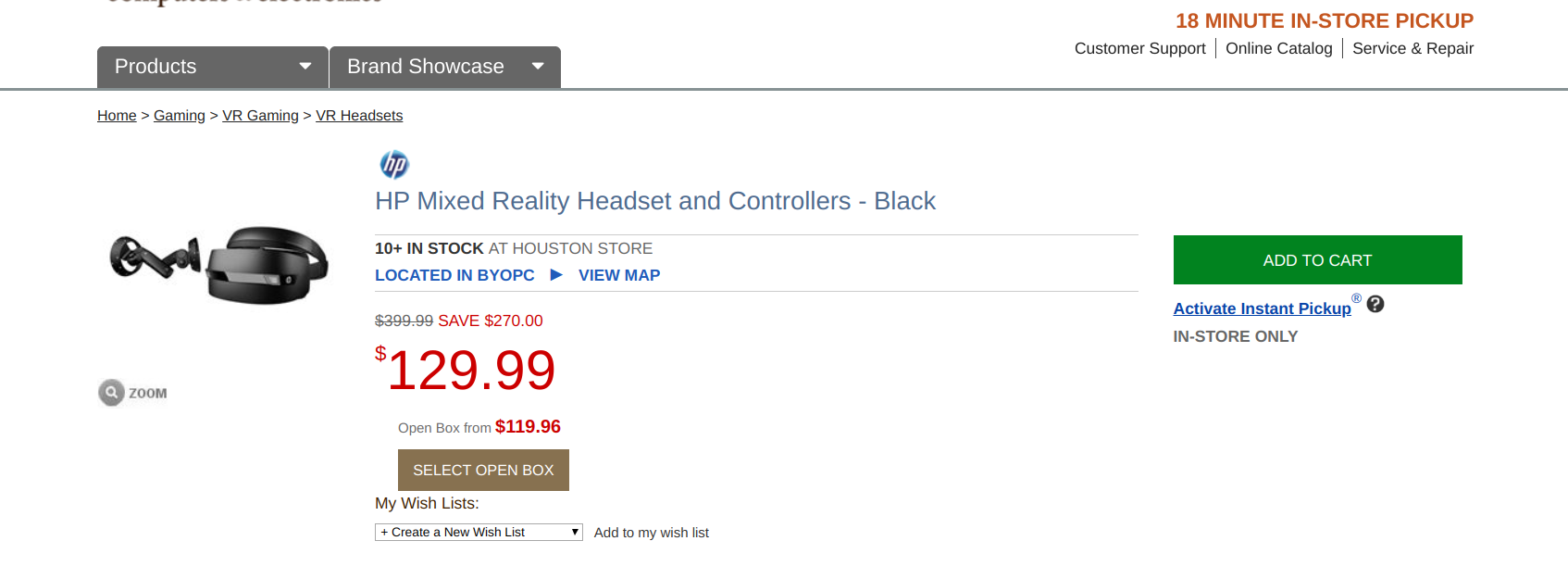The height and width of the screenshot is (566, 1568).
Task: Click the Located in BYOPC link
Action: [454, 275]
